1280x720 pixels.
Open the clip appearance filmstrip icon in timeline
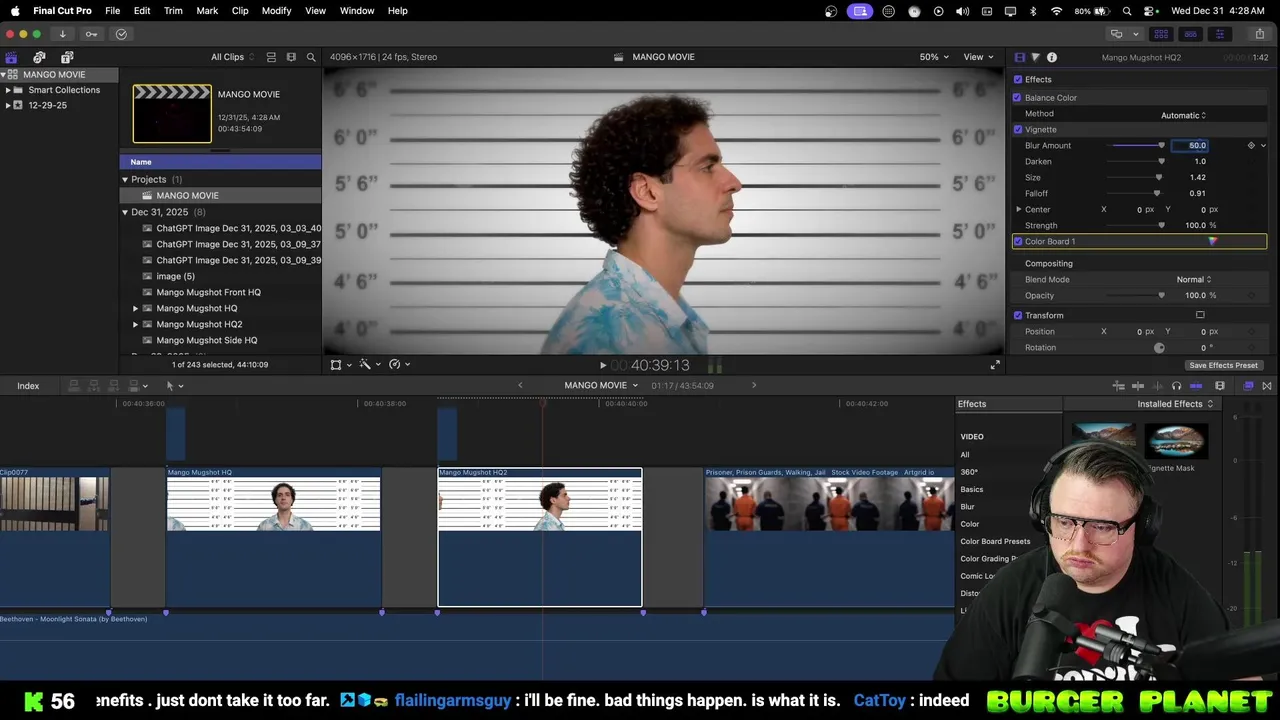[x=1219, y=386]
